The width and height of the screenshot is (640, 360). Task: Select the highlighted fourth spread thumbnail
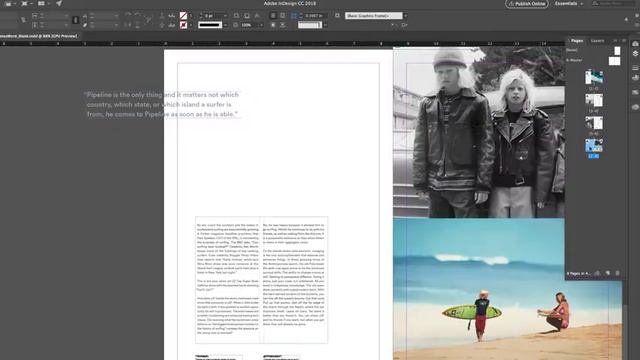coord(594,146)
